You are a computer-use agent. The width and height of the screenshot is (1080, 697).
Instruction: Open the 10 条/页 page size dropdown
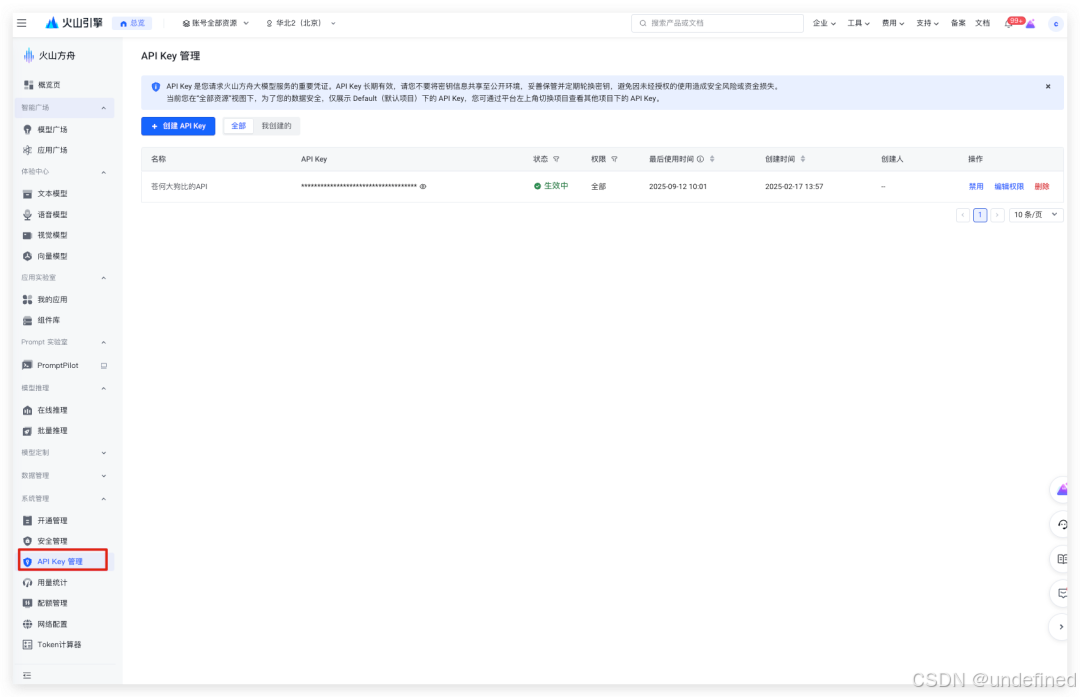click(1036, 215)
